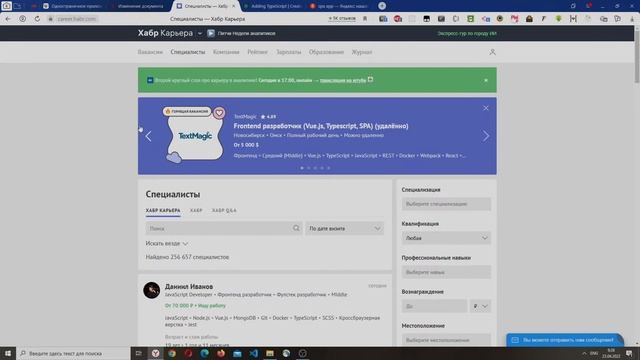Show previous vacancy in the carousel
The height and width of the screenshot is (360, 640).
coord(149,136)
